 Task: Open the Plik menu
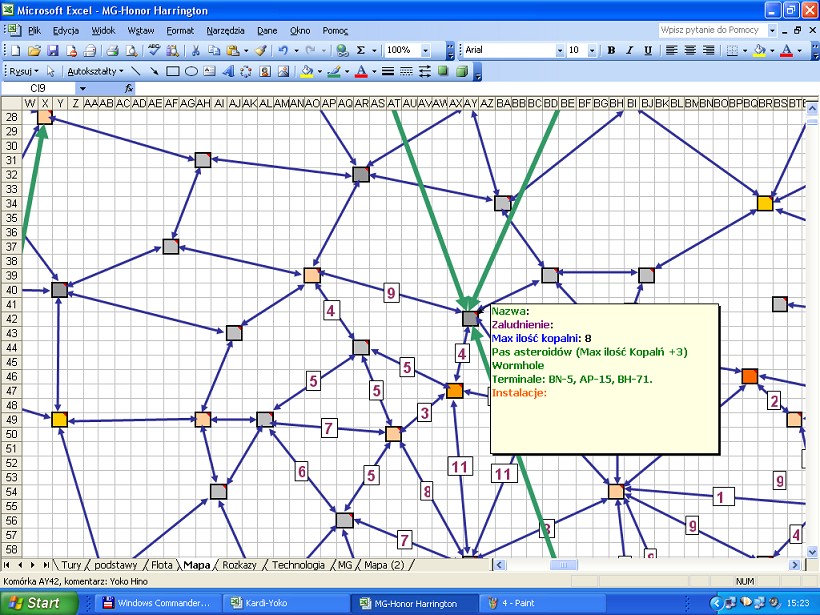[35, 31]
